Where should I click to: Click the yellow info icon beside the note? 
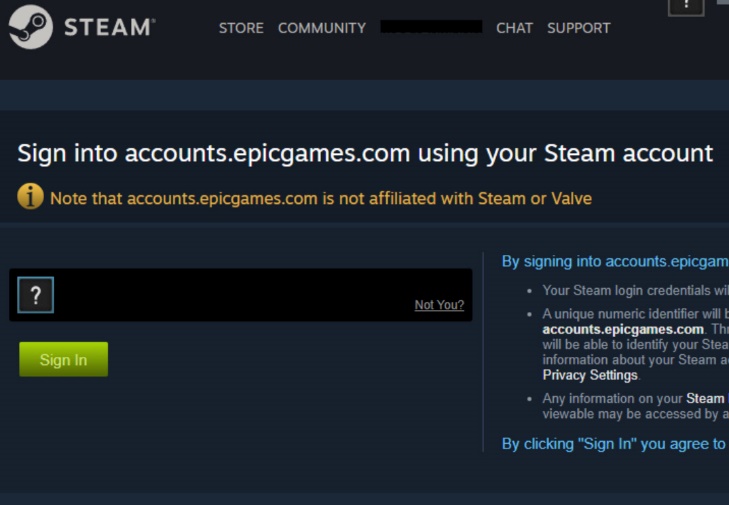point(30,197)
